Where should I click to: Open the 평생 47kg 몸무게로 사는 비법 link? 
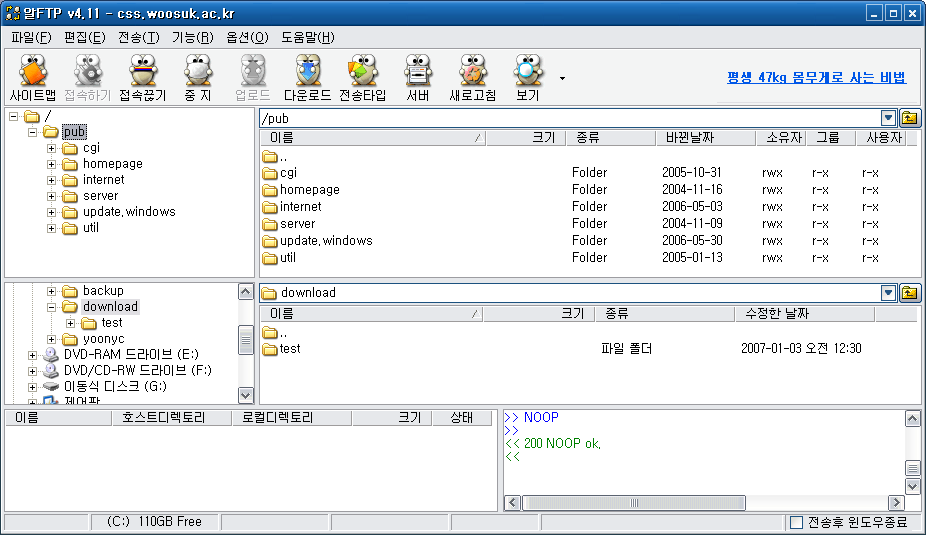(x=816, y=77)
